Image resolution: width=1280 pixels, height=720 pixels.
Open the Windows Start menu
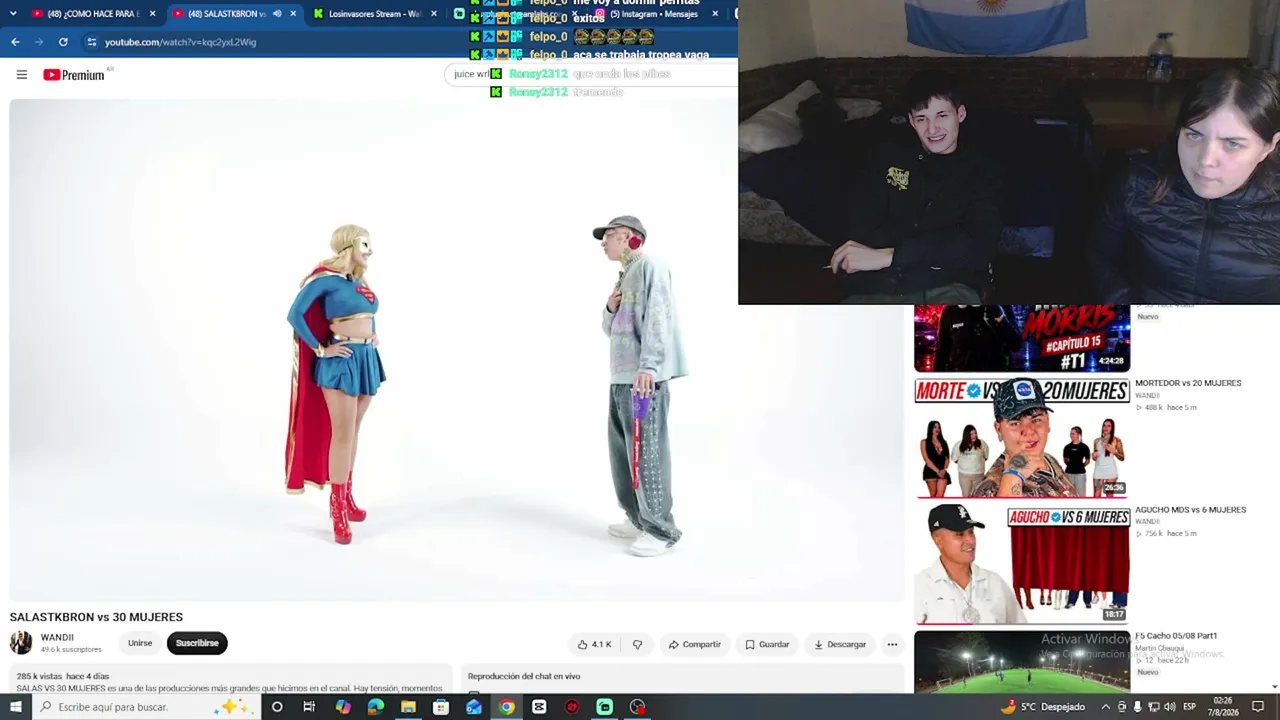click(x=15, y=707)
